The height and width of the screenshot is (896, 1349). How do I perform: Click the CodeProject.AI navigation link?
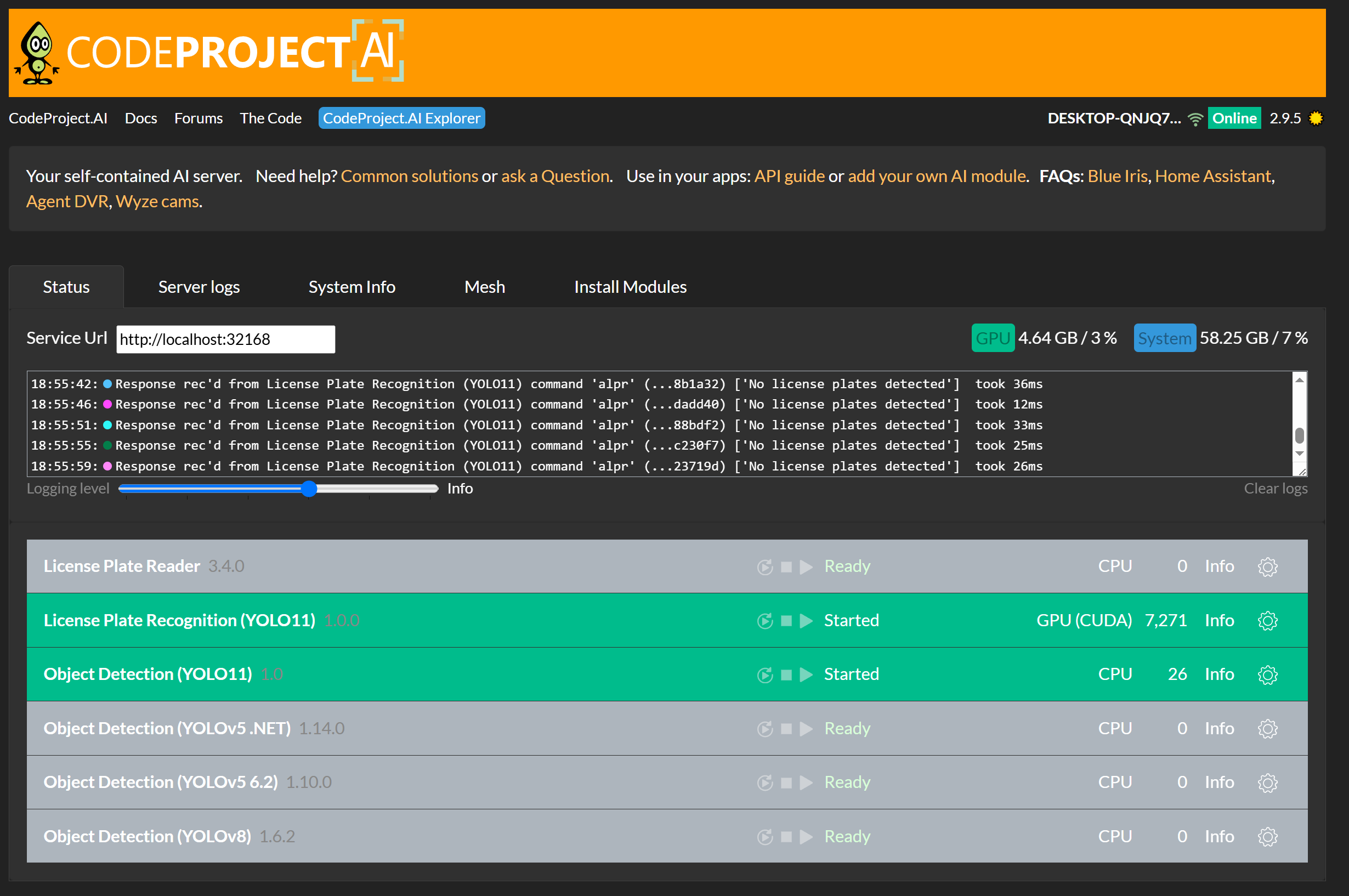[x=58, y=118]
